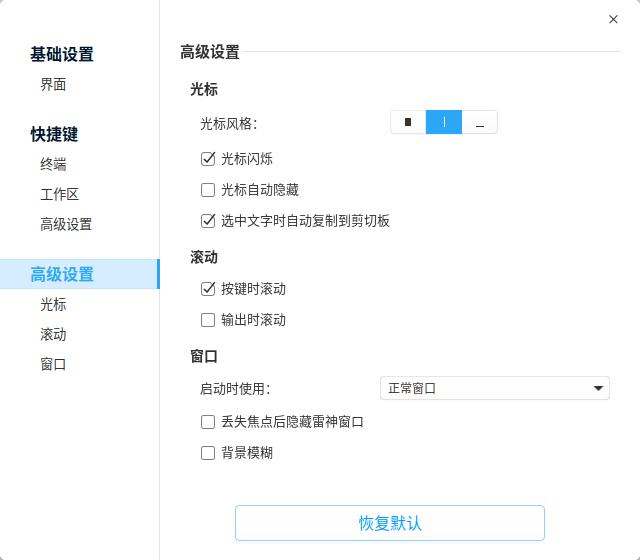Select the block cursor style icon
Image resolution: width=640 pixels, height=560 pixels.
click(x=408, y=122)
